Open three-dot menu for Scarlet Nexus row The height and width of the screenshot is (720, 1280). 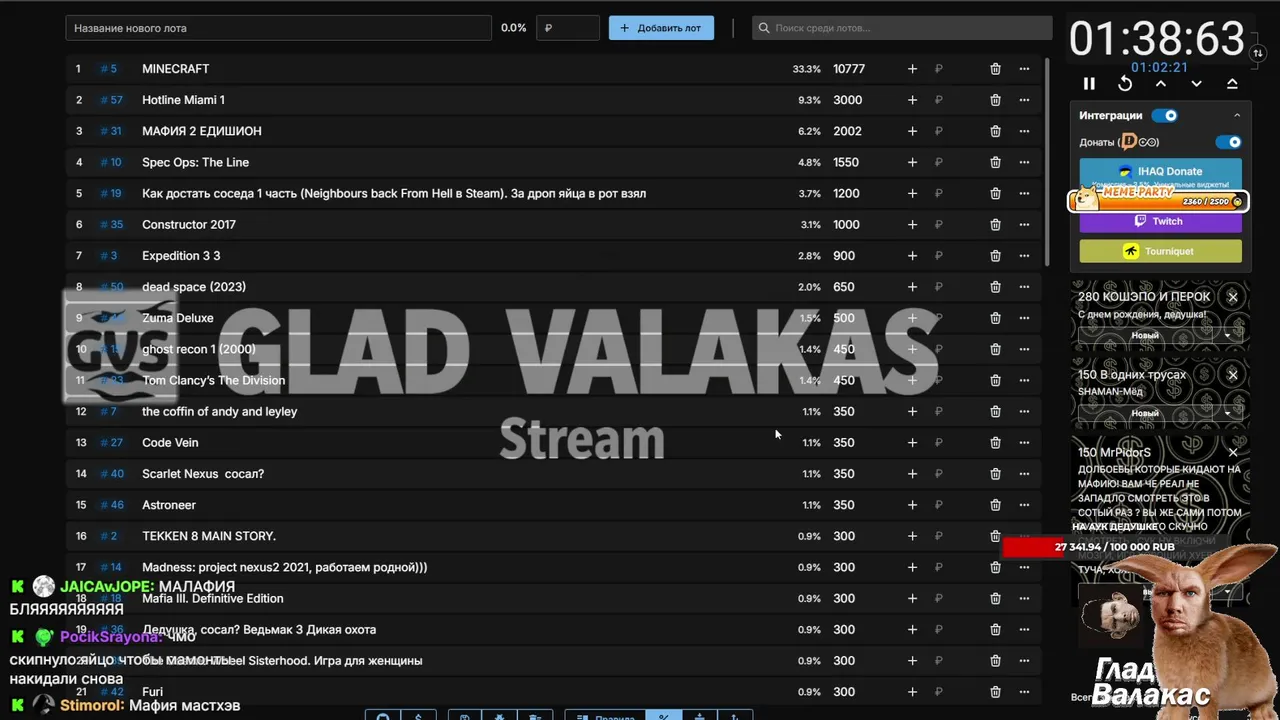(1024, 474)
